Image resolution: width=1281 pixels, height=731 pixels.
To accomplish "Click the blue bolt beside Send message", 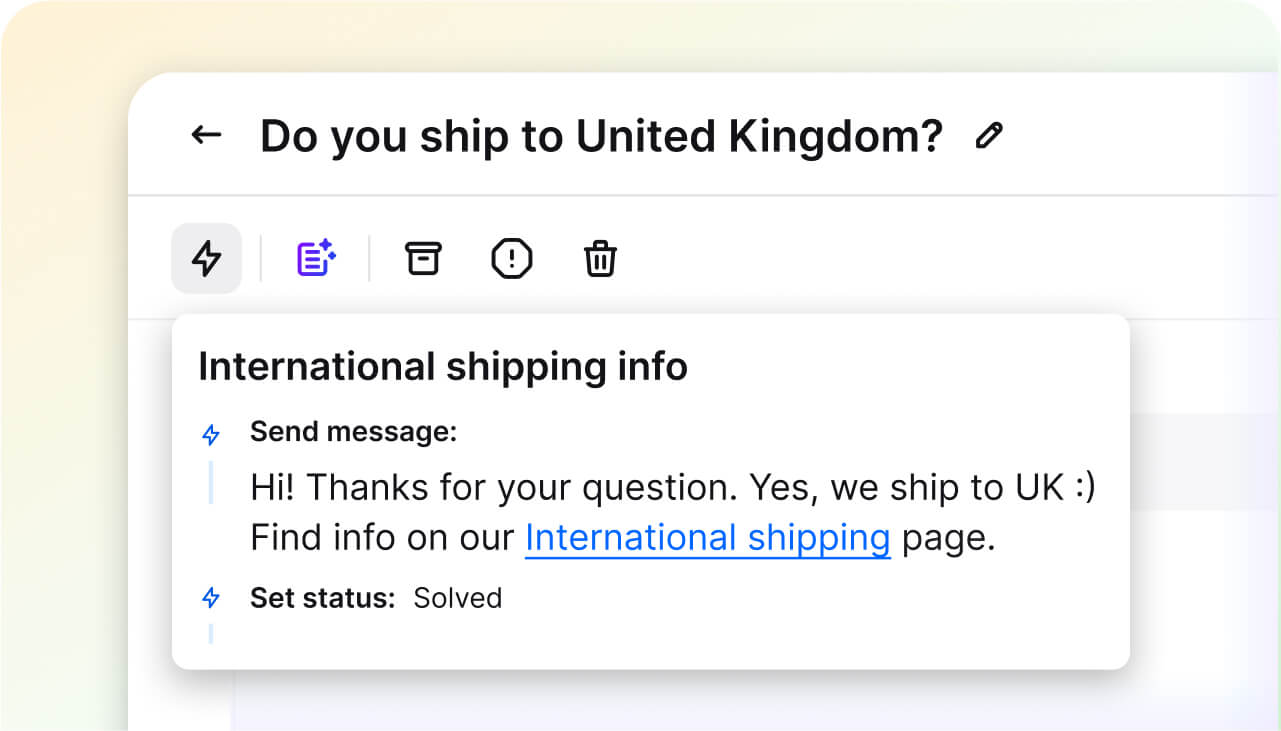I will (211, 434).
